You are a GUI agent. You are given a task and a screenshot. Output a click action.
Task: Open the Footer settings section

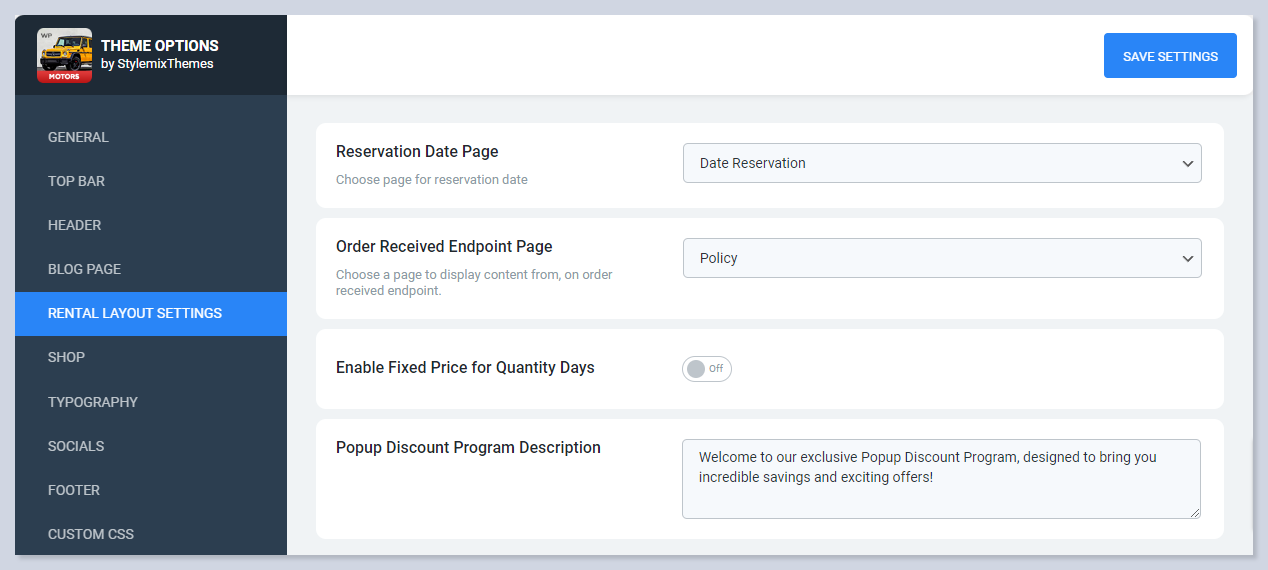[74, 490]
